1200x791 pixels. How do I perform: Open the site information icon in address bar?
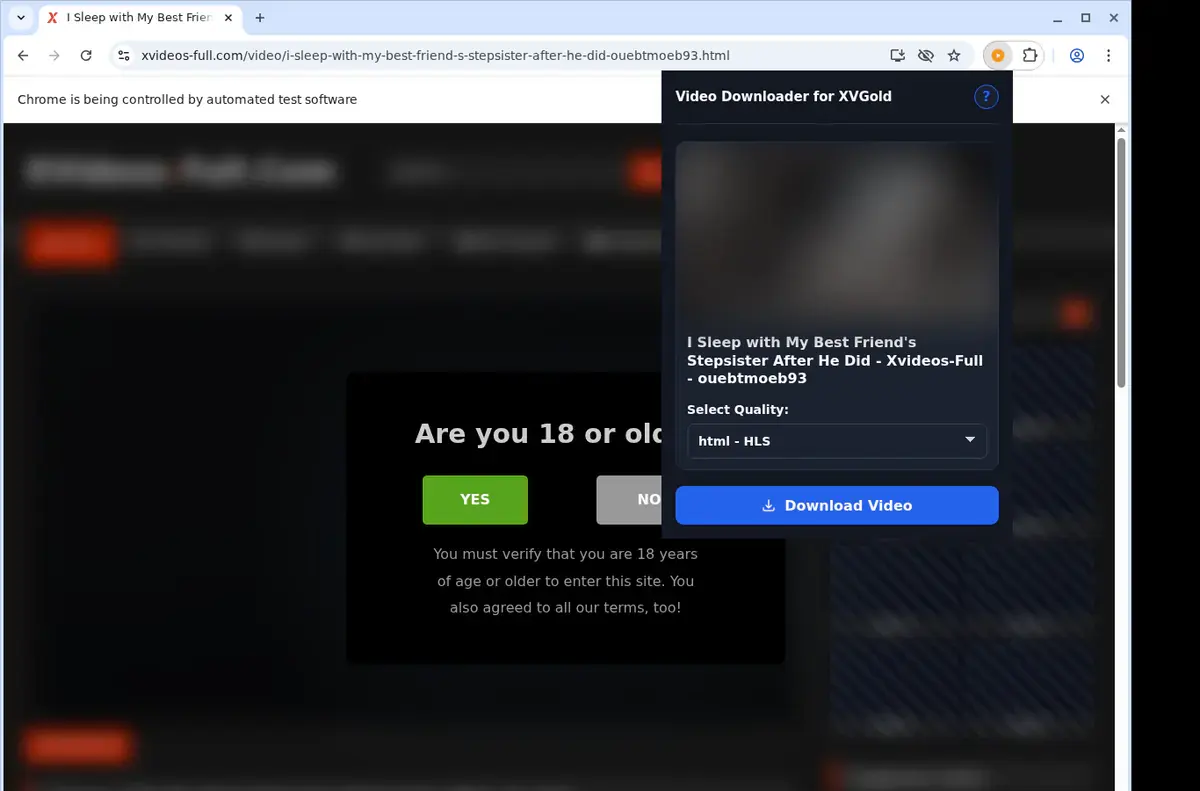pyautogui.click(x=124, y=56)
